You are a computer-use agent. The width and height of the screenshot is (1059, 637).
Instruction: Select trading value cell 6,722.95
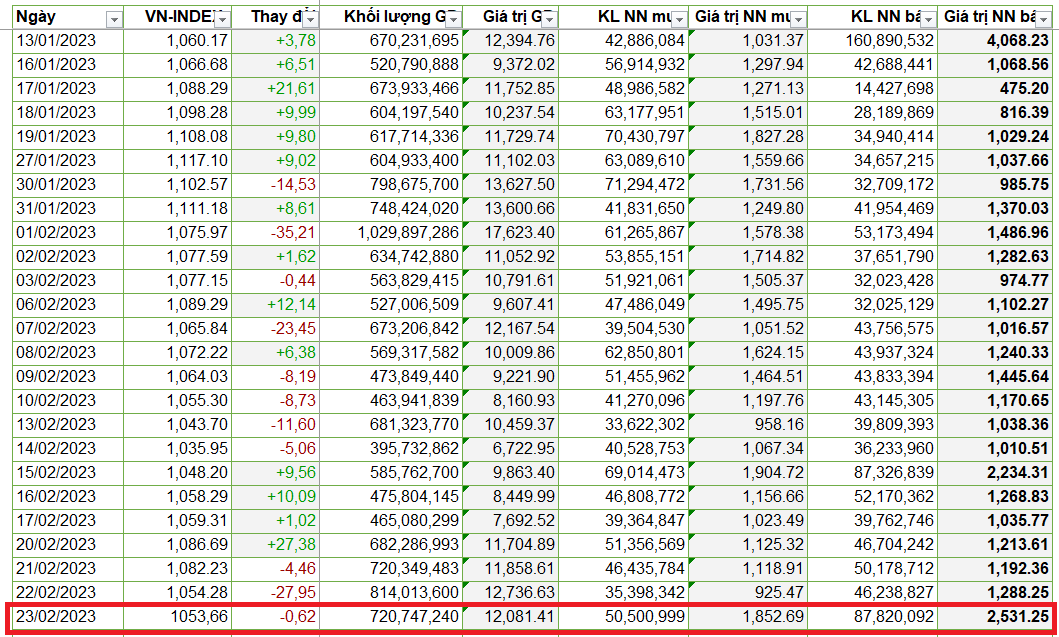511,449
